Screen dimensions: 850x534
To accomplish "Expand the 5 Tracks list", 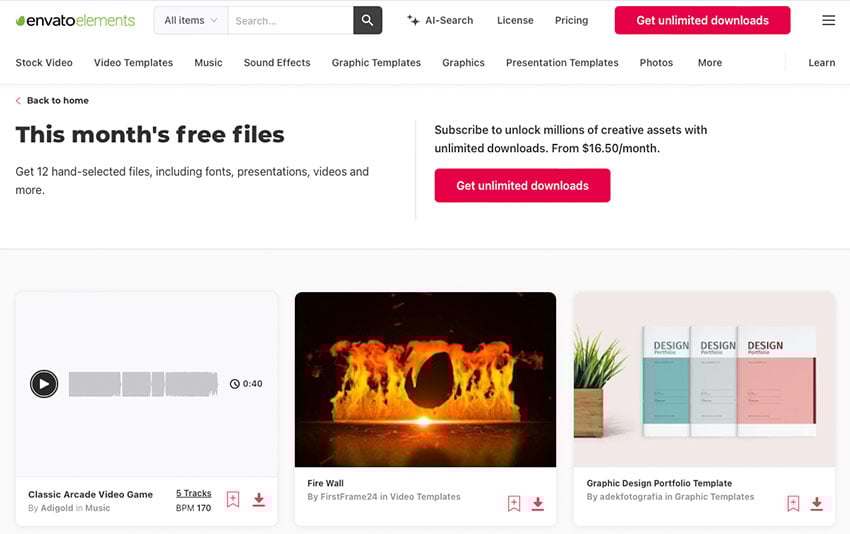I will coord(193,493).
